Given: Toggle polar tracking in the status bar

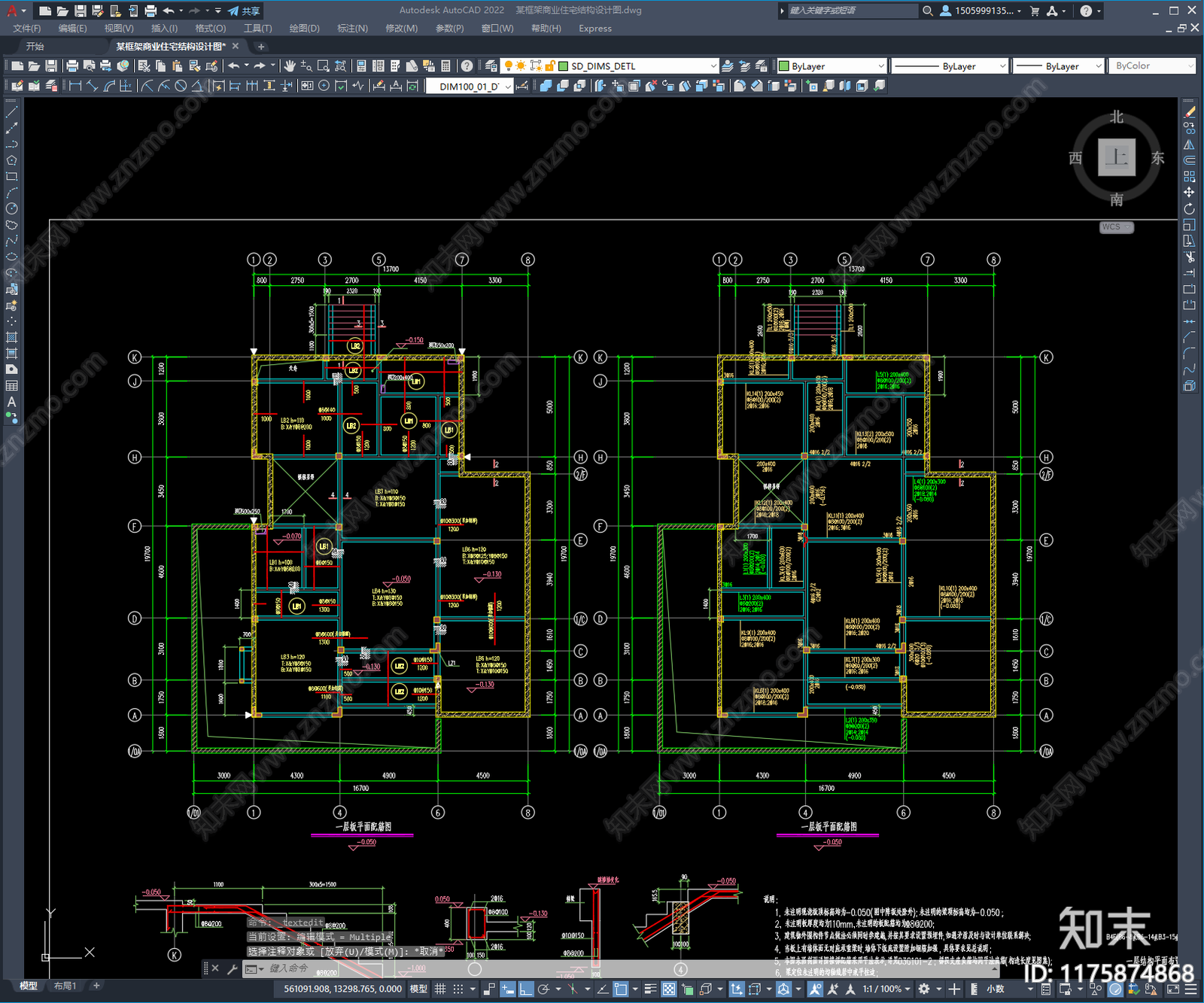Looking at the screenshot, I should (544, 989).
